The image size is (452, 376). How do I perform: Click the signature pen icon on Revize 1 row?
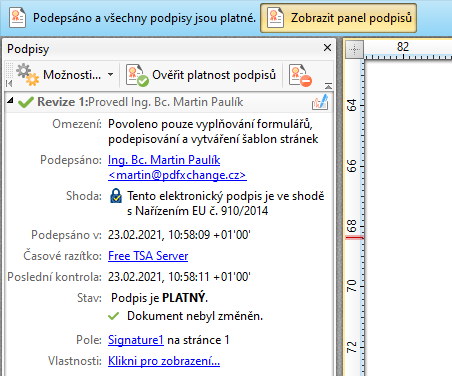pyautogui.click(x=320, y=102)
